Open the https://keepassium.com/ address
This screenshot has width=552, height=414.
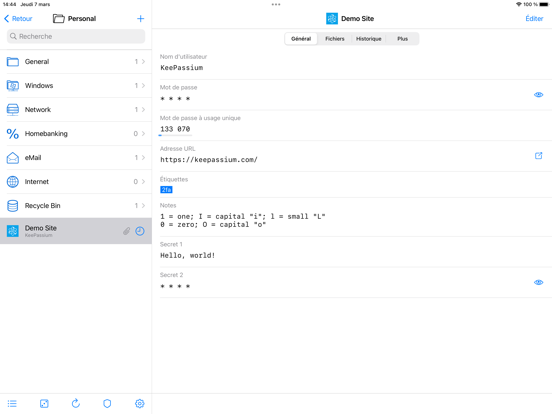(209, 160)
